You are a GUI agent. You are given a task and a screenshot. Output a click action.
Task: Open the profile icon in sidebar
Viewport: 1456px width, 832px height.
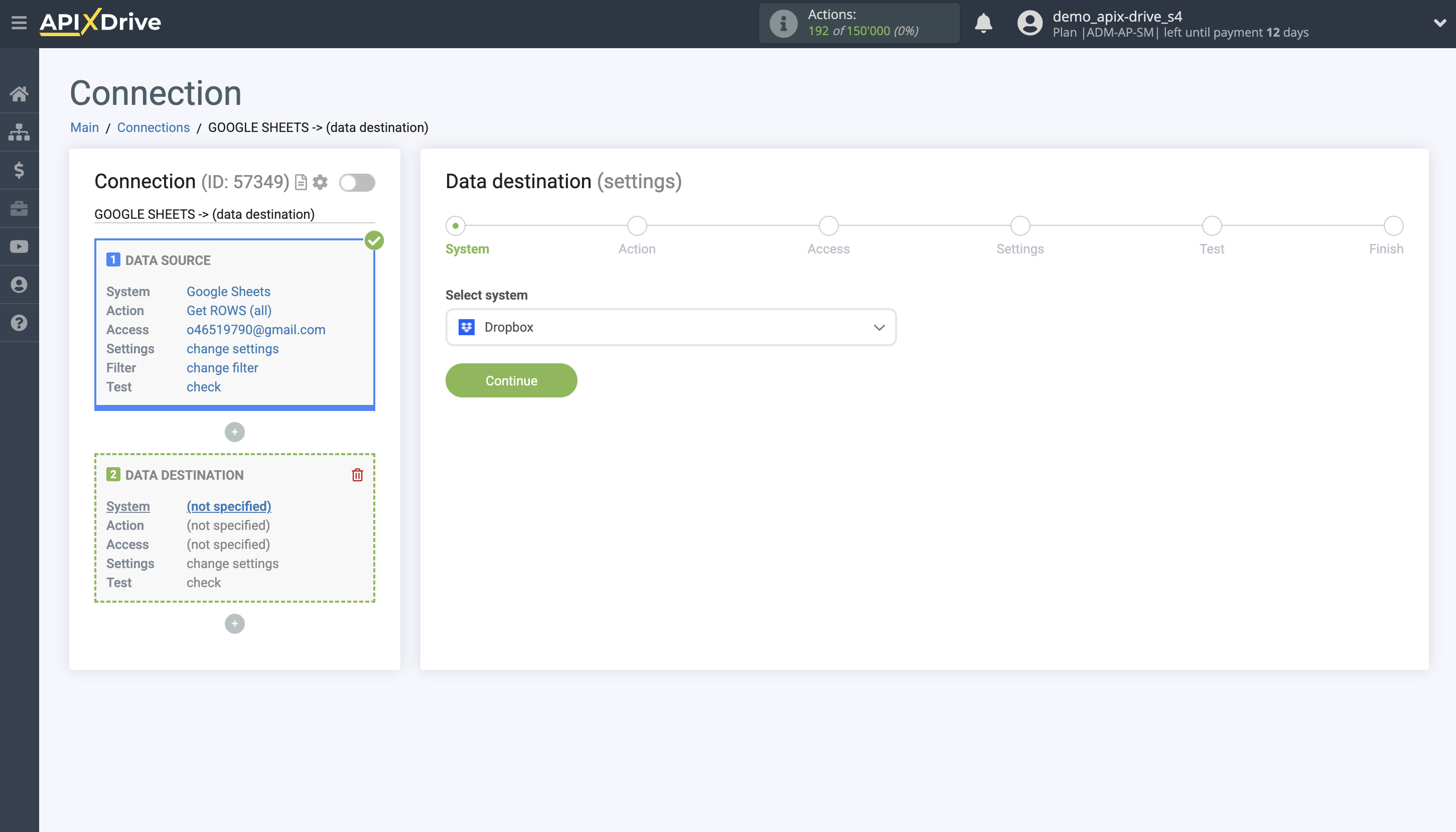point(19,284)
